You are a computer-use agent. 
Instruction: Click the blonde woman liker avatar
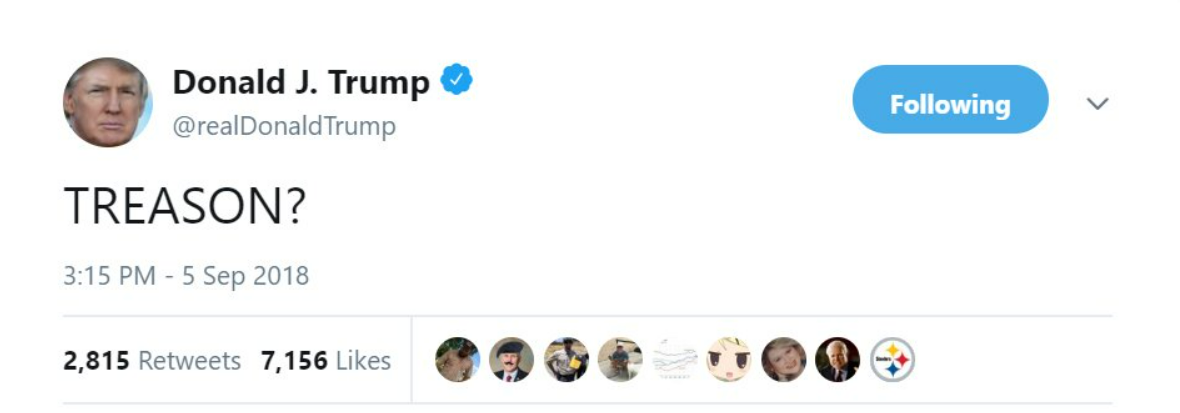tap(784, 360)
